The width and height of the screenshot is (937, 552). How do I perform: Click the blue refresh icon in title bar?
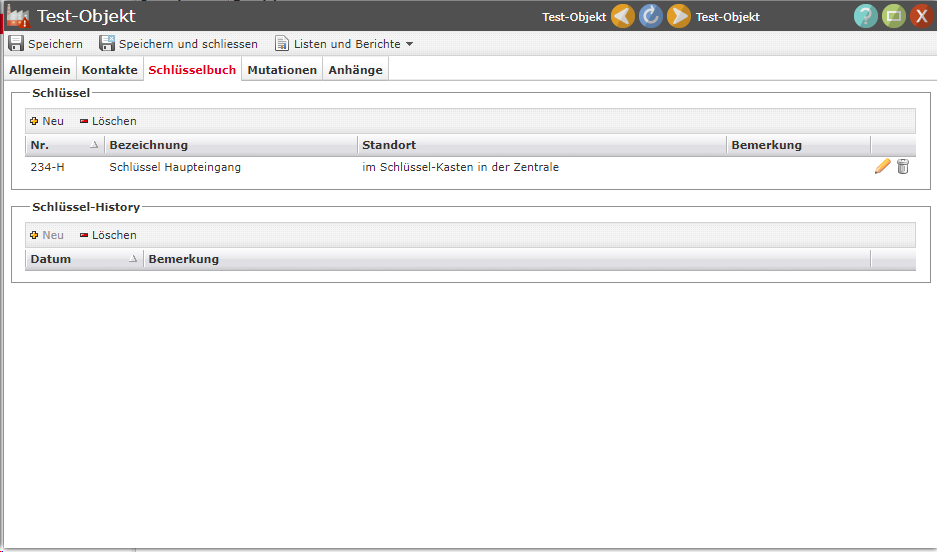click(651, 16)
